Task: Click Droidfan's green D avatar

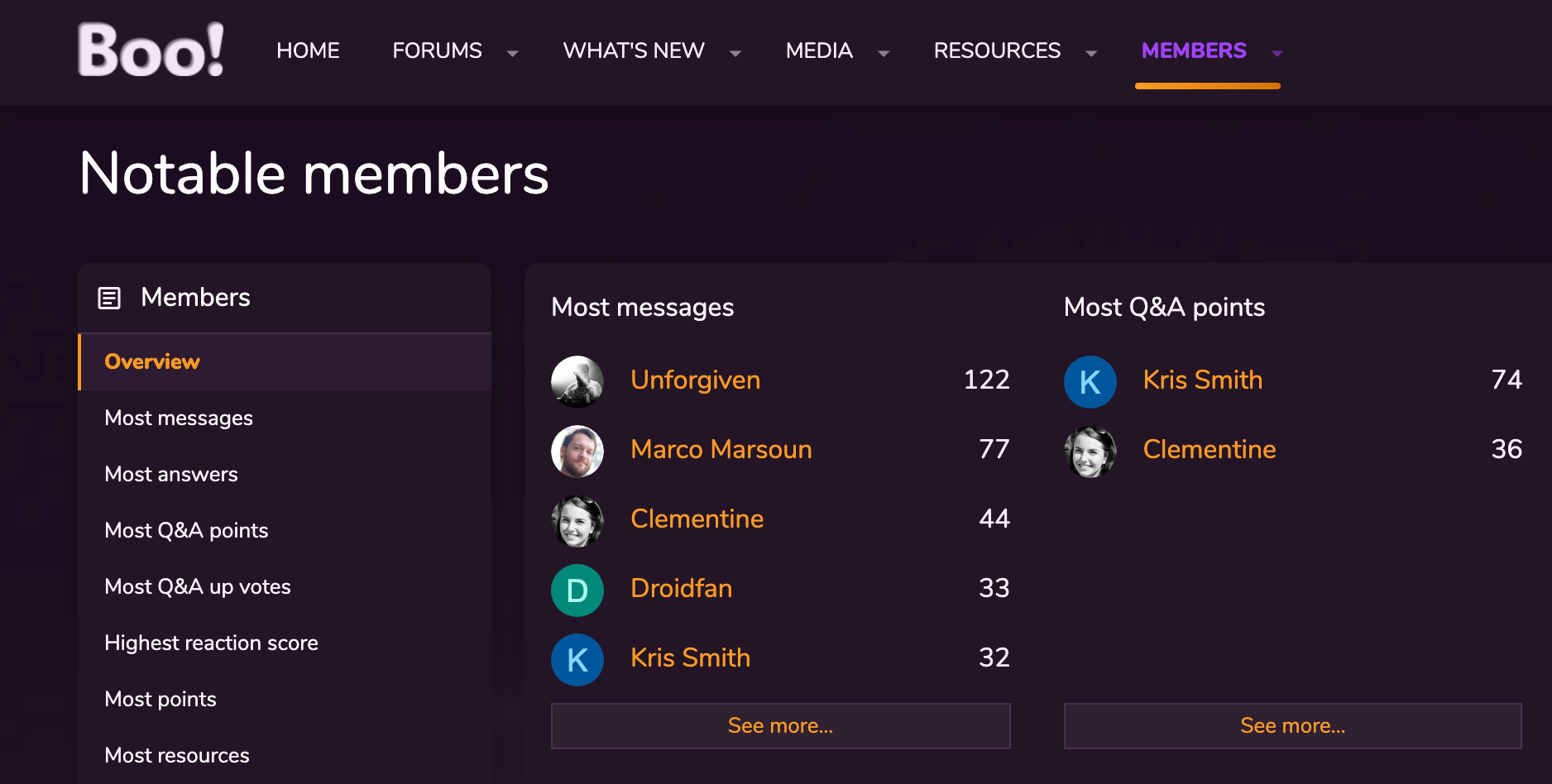Action: pos(577,590)
